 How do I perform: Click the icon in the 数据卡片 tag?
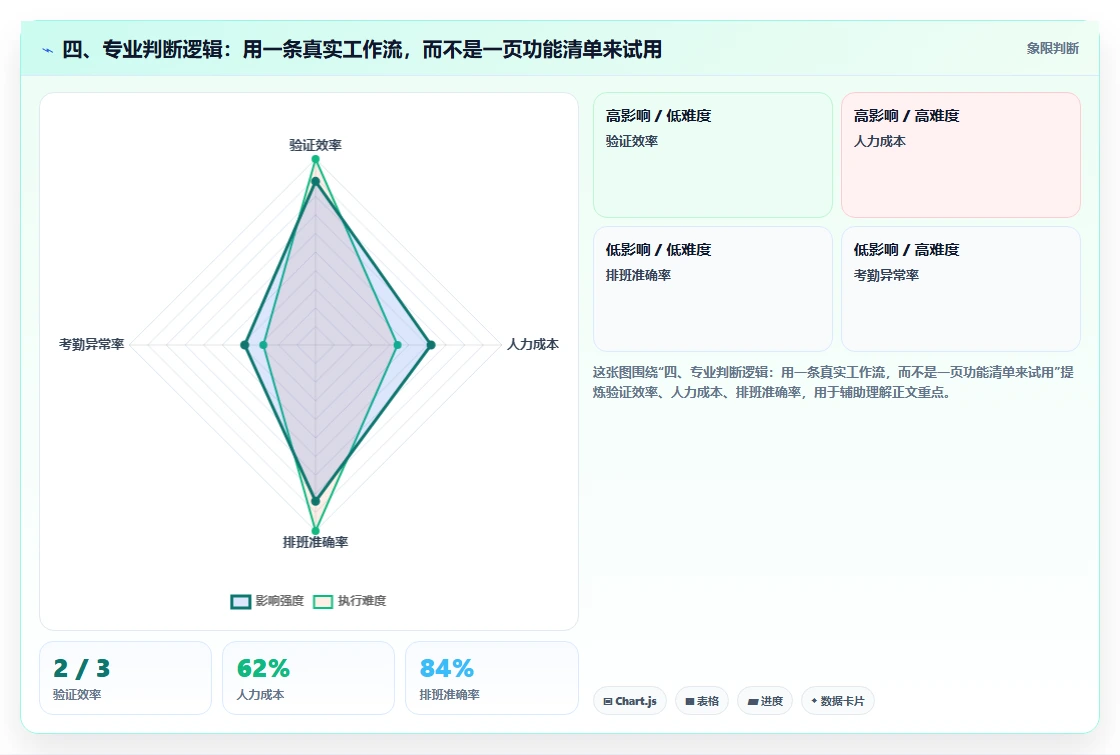[814, 701]
